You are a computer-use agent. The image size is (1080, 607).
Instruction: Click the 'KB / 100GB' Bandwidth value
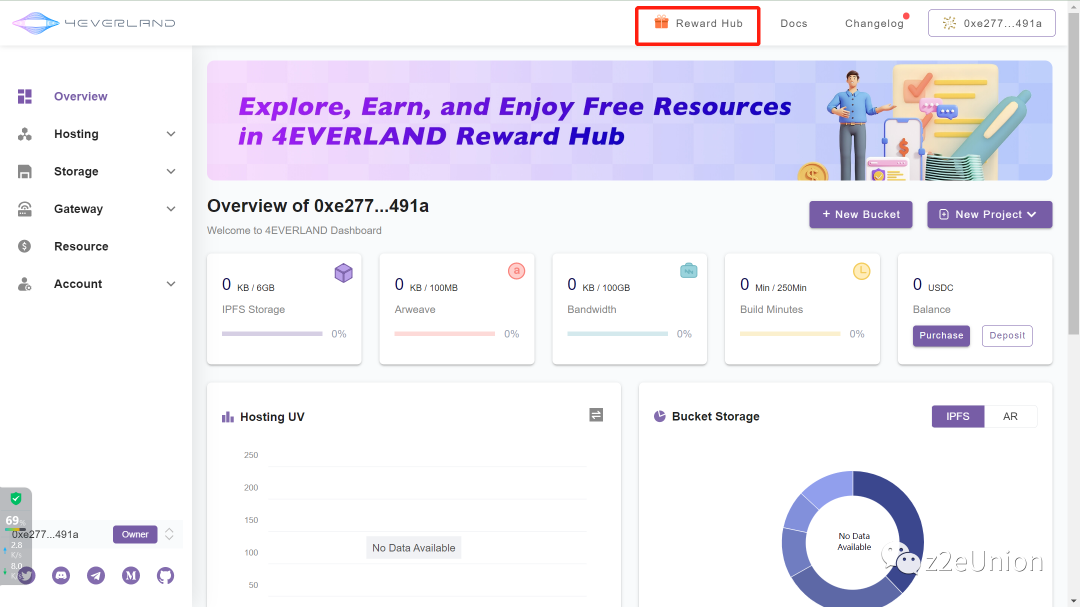click(606, 287)
